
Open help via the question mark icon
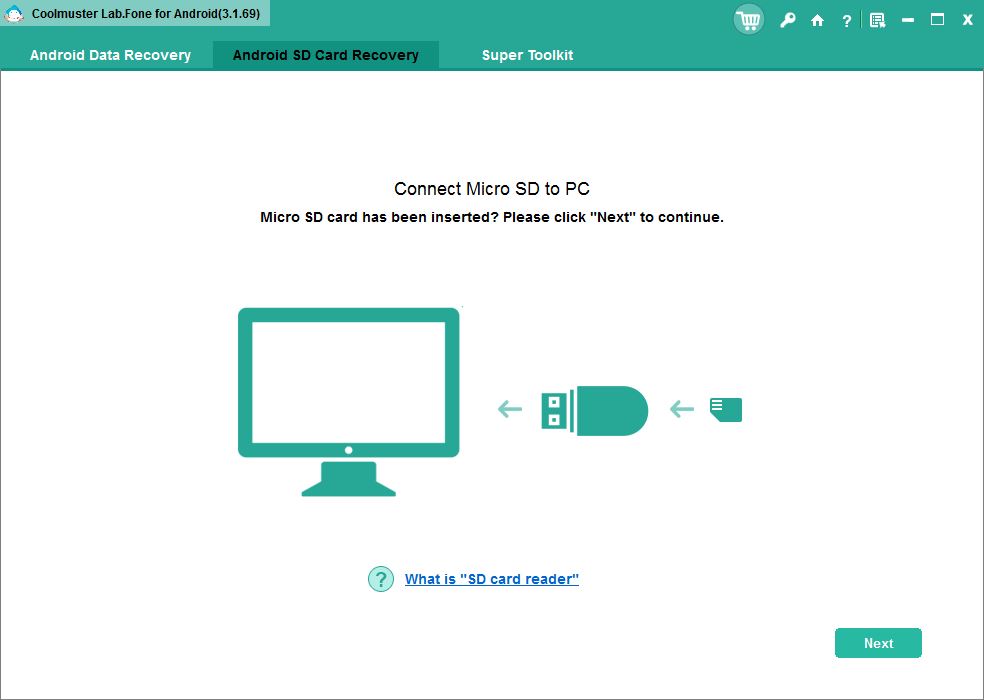click(846, 20)
